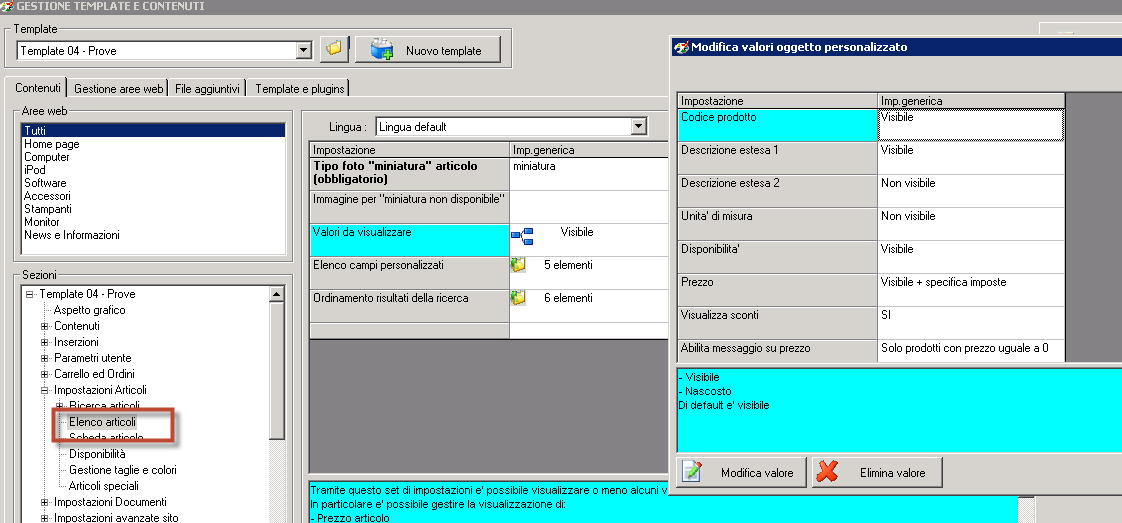Click Impostazione column header in main grid

pyautogui.click(x=409, y=150)
